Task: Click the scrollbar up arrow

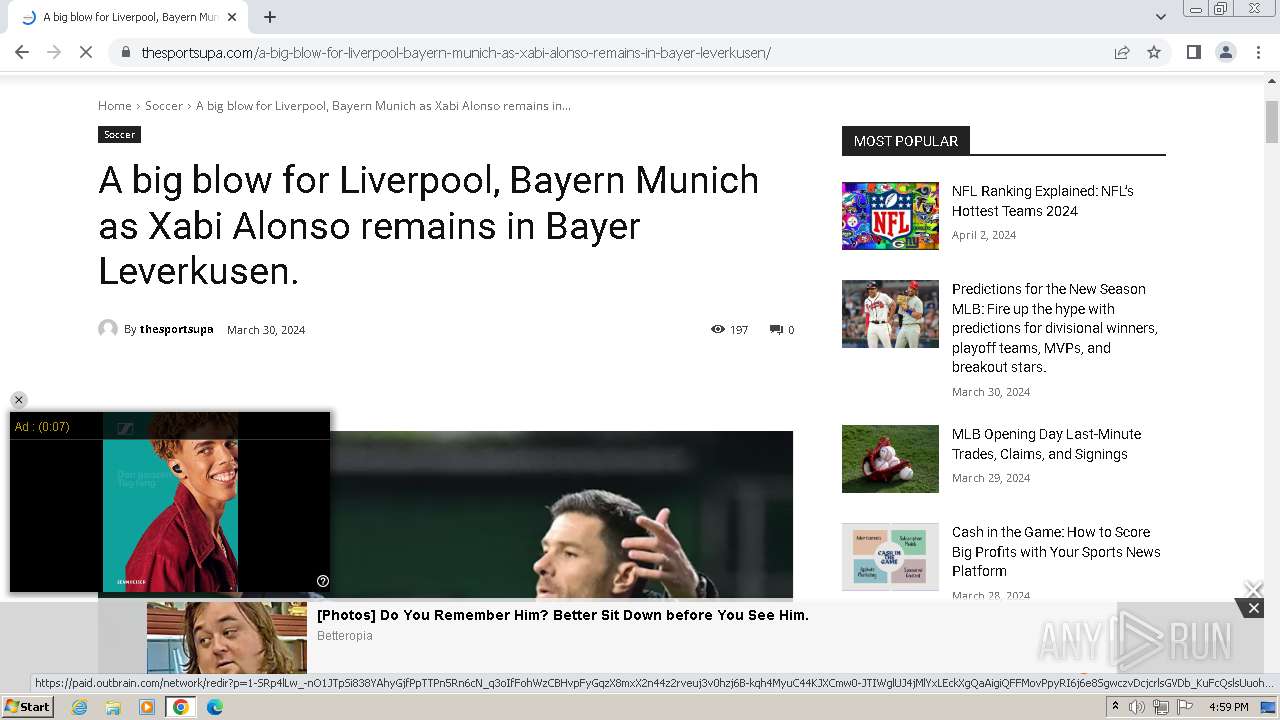Action: click(1272, 83)
